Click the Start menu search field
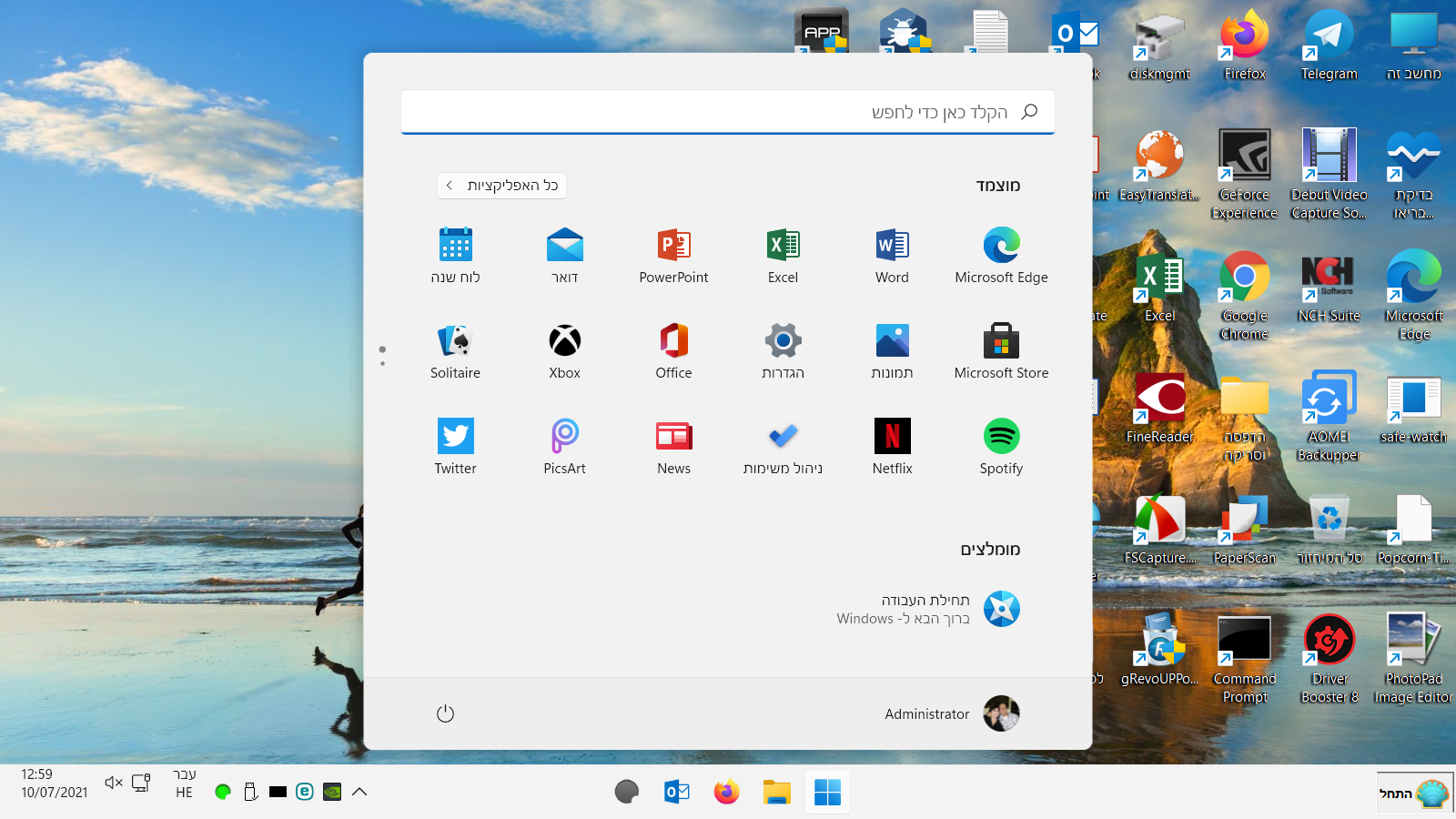This screenshot has height=819, width=1456. tap(728, 112)
